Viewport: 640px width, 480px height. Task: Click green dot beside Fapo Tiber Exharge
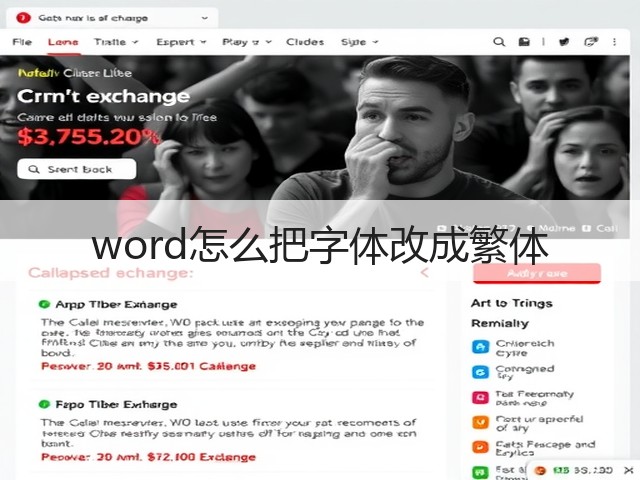[x=44, y=404]
